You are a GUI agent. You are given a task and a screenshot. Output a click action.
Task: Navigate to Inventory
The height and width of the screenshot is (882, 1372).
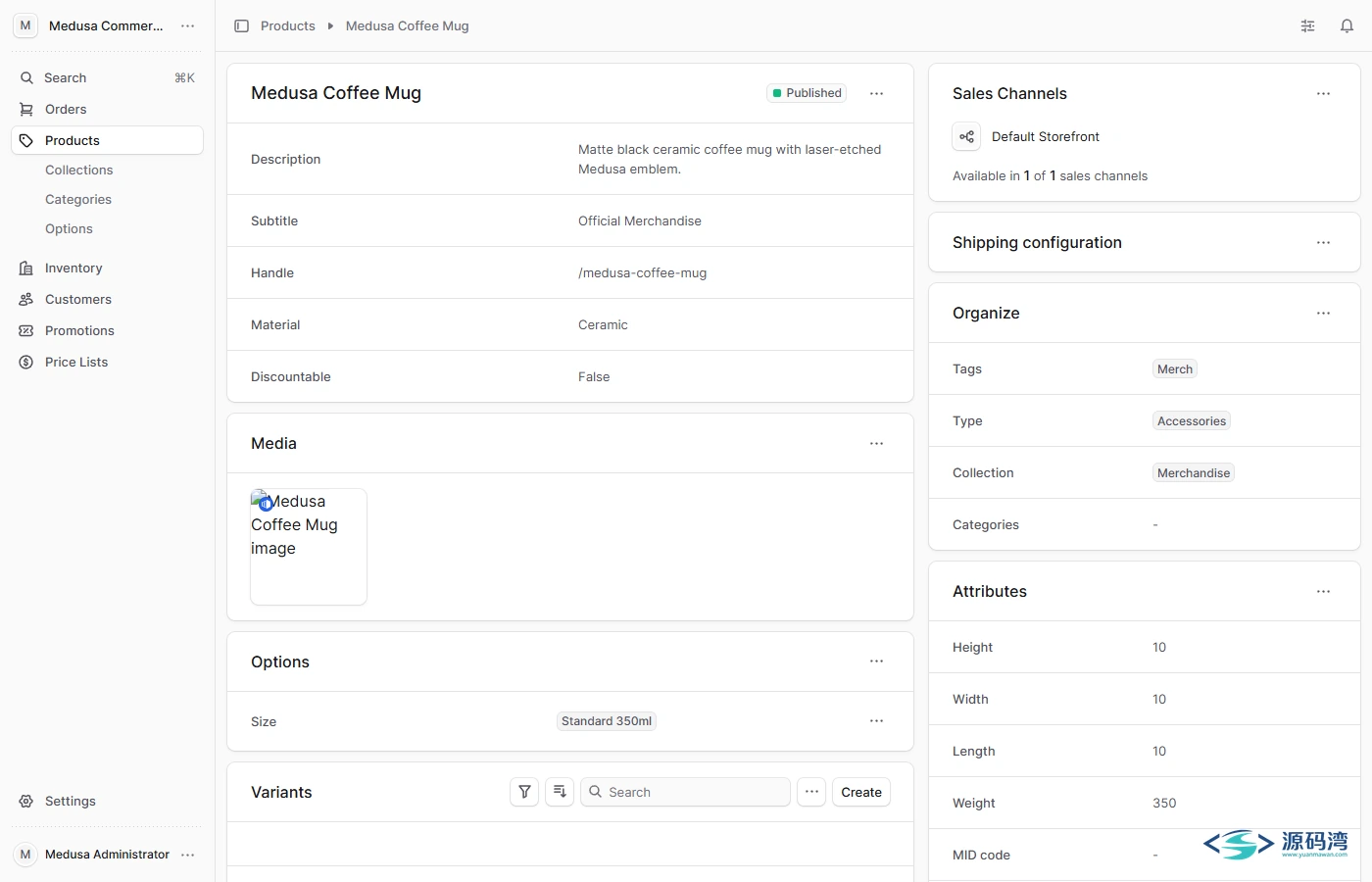(x=107, y=268)
